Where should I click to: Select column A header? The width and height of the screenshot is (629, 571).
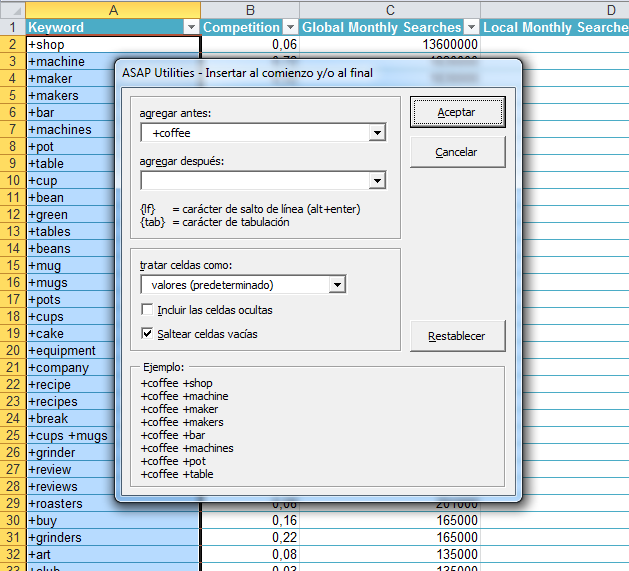click(x=113, y=10)
